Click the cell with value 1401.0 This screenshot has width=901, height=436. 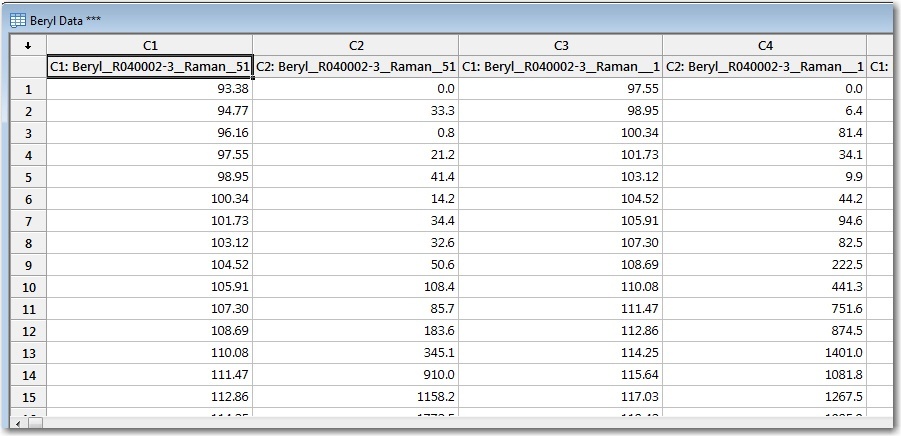point(765,353)
